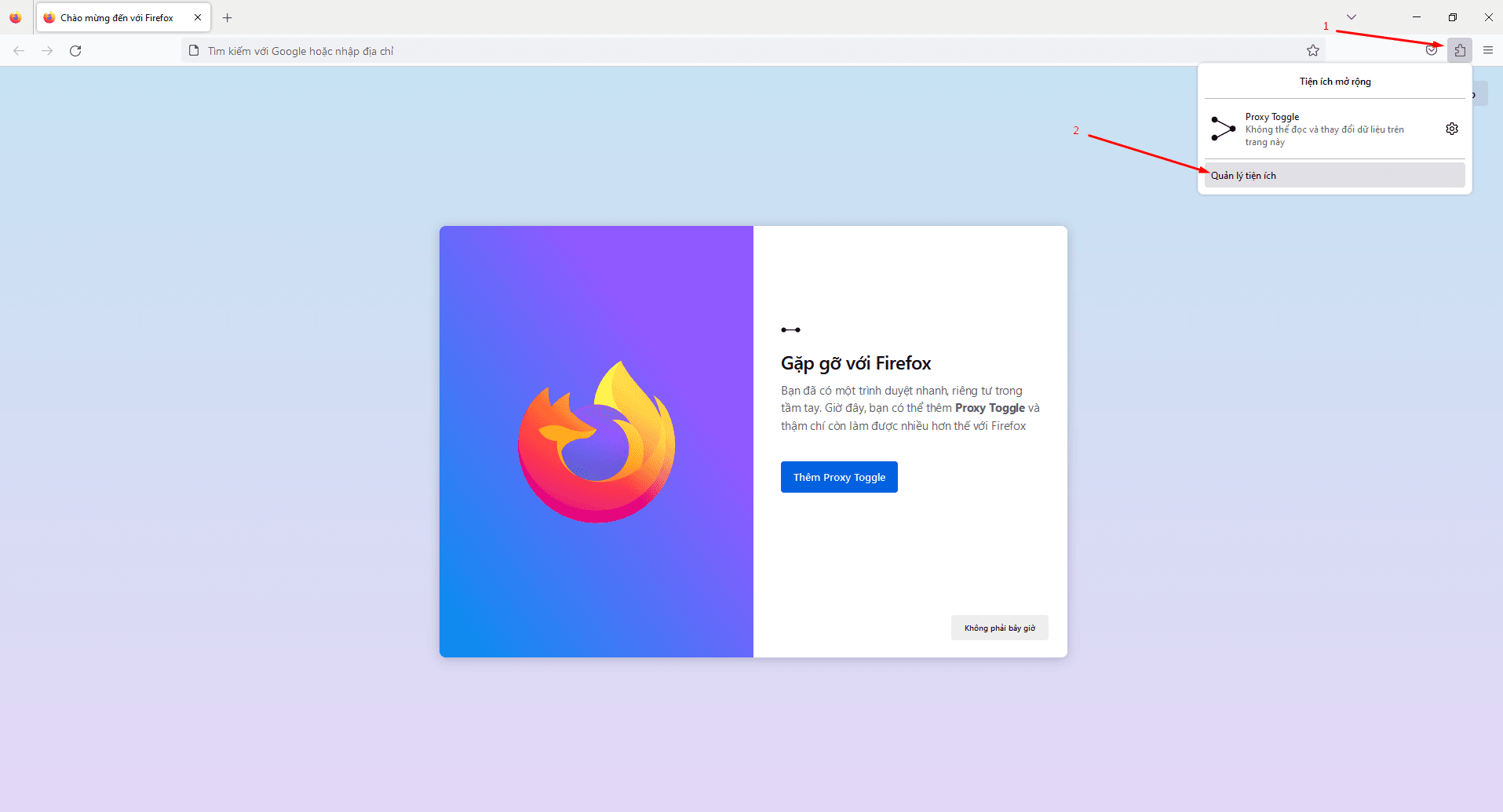
Task: Click the 'Gặp gỡ với Firefox' heading
Action: (855, 363)
